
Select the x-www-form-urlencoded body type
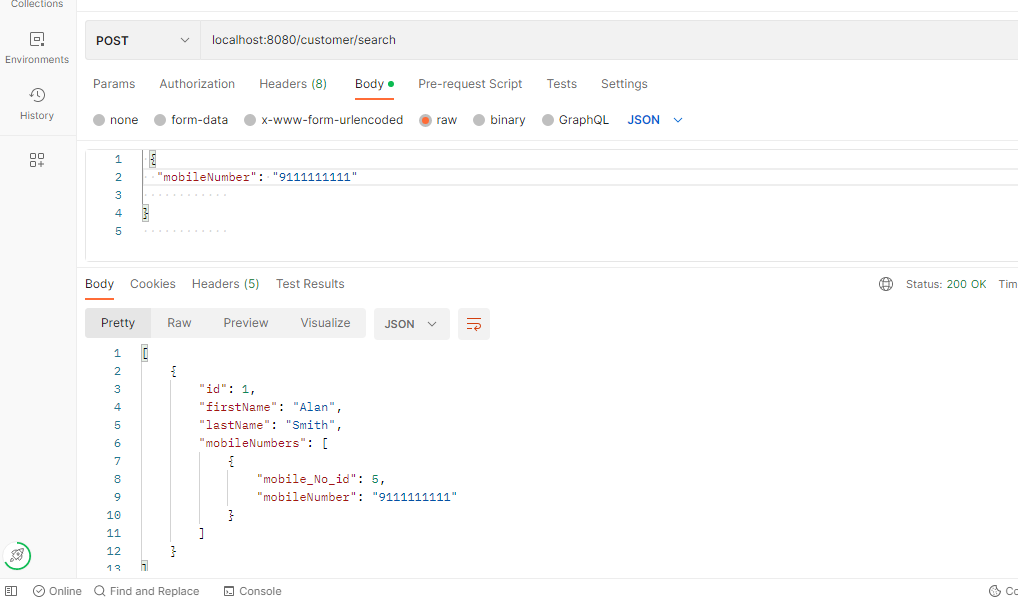tap(323, 120)
